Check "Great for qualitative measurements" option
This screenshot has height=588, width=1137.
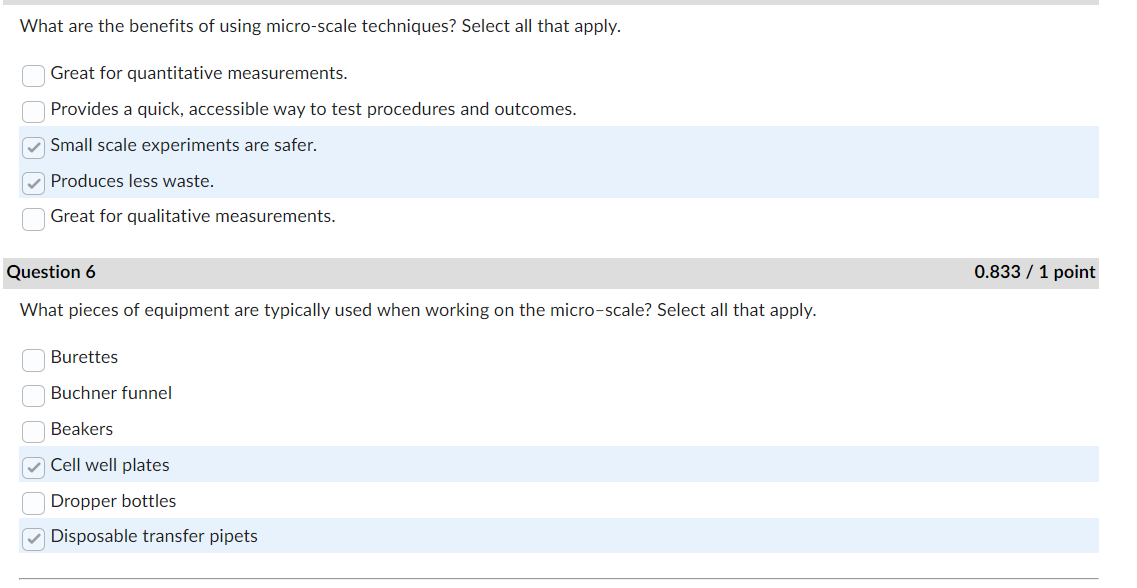coord(33,218)
